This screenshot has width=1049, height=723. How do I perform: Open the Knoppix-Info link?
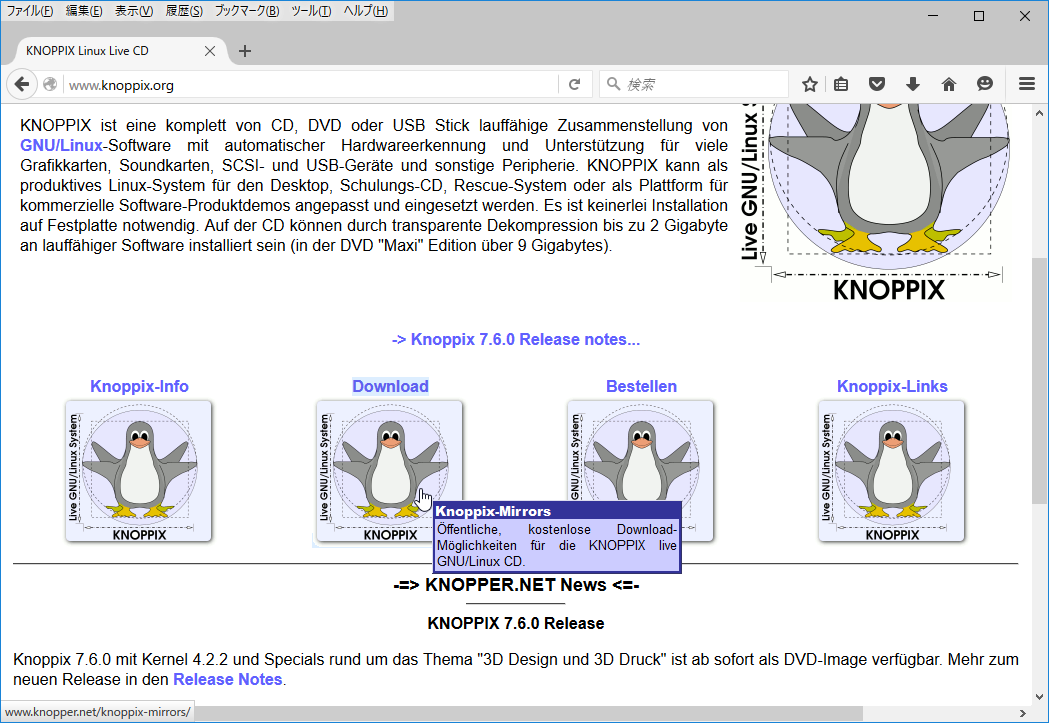(139, 386)
